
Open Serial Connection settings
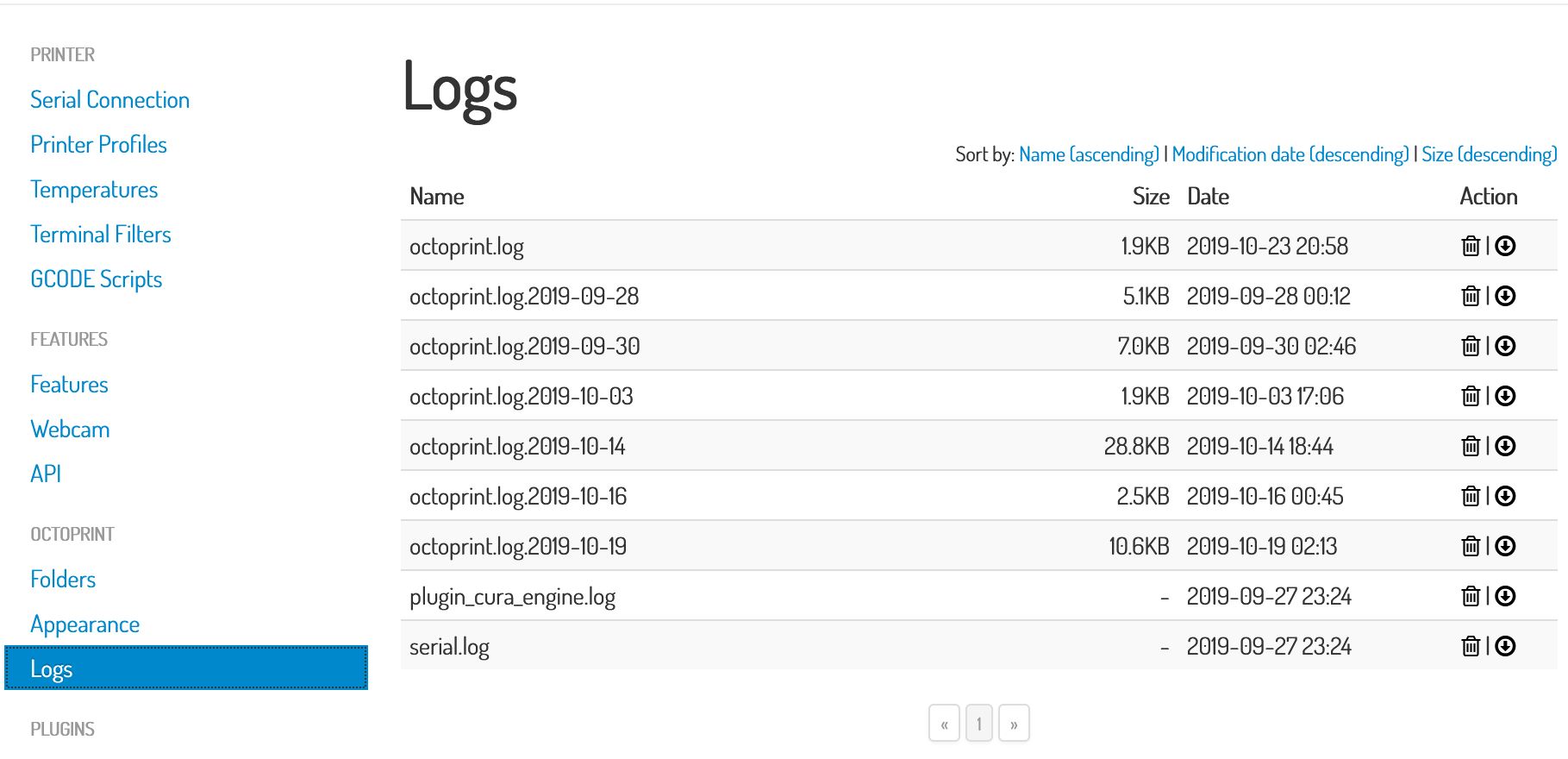pos(109,100)
